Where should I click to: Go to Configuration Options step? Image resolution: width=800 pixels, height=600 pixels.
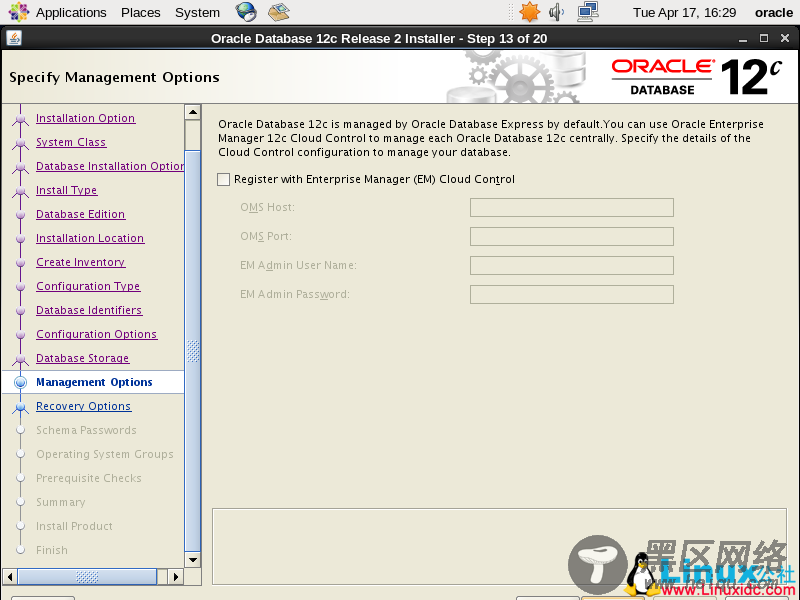tap(96, 334)
